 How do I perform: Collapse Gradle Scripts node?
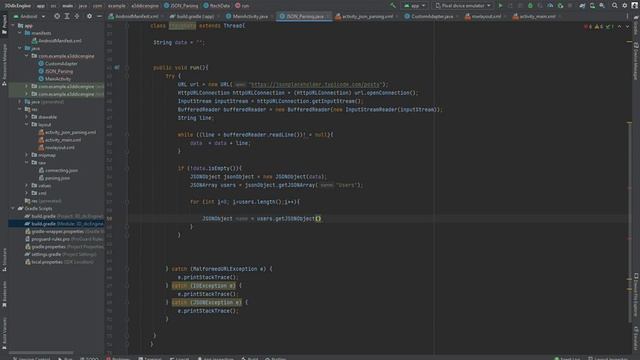[13, 209]
